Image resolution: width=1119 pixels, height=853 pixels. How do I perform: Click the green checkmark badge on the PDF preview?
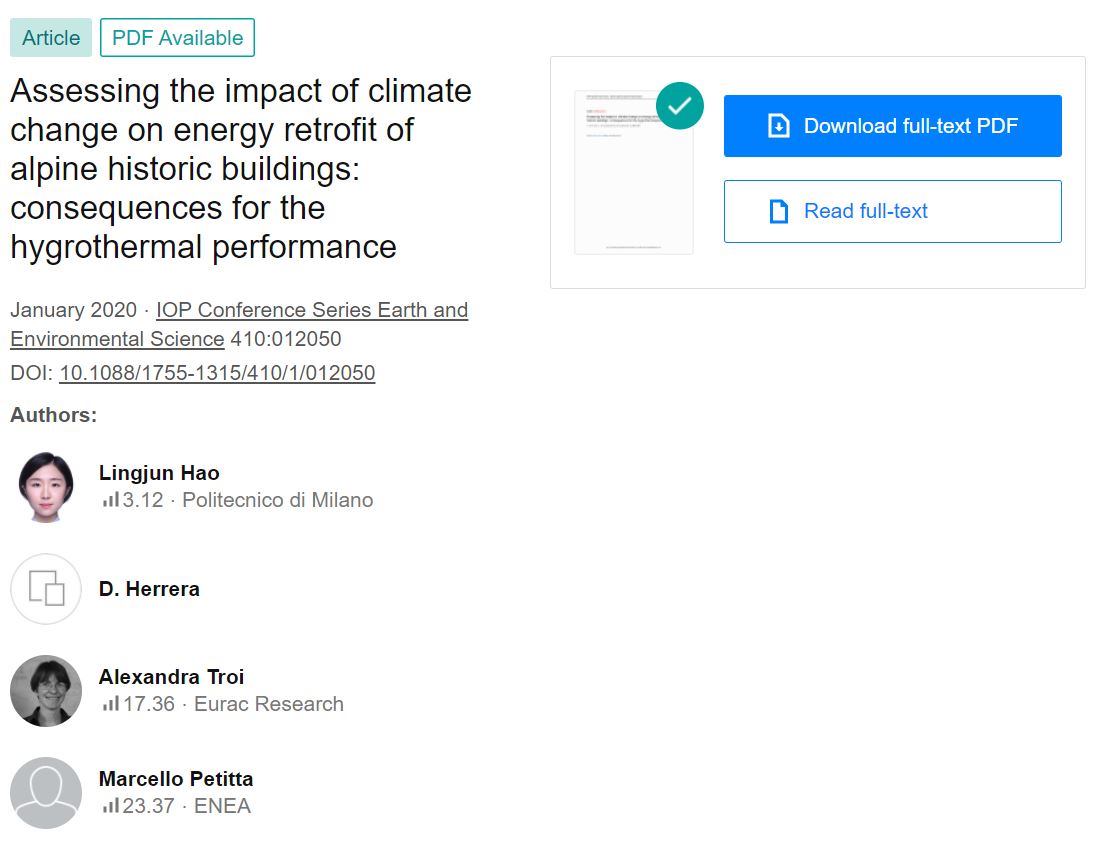click(680, 104)
